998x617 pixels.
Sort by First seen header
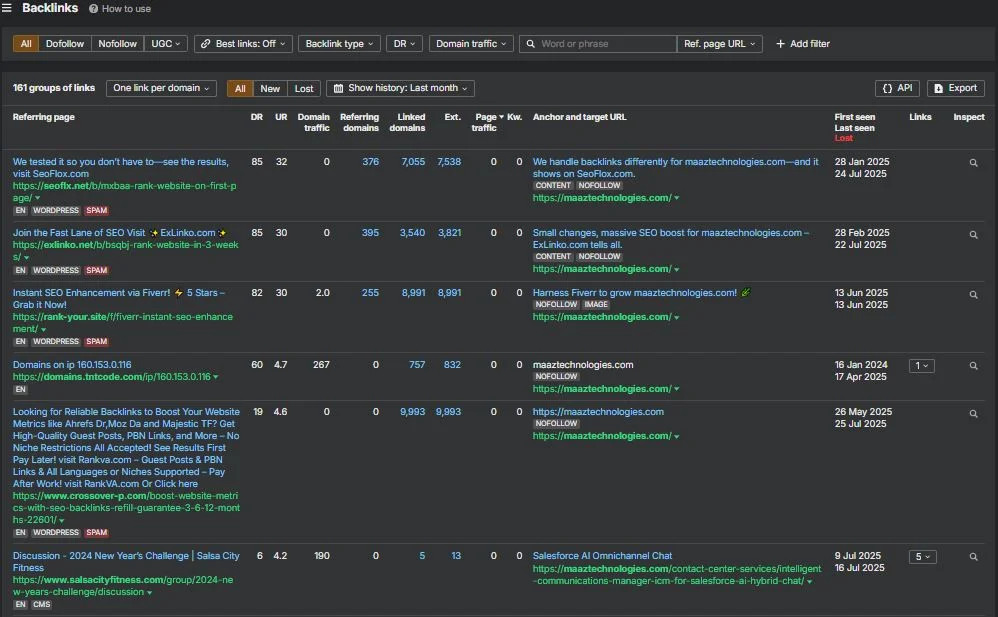(855, 117)
